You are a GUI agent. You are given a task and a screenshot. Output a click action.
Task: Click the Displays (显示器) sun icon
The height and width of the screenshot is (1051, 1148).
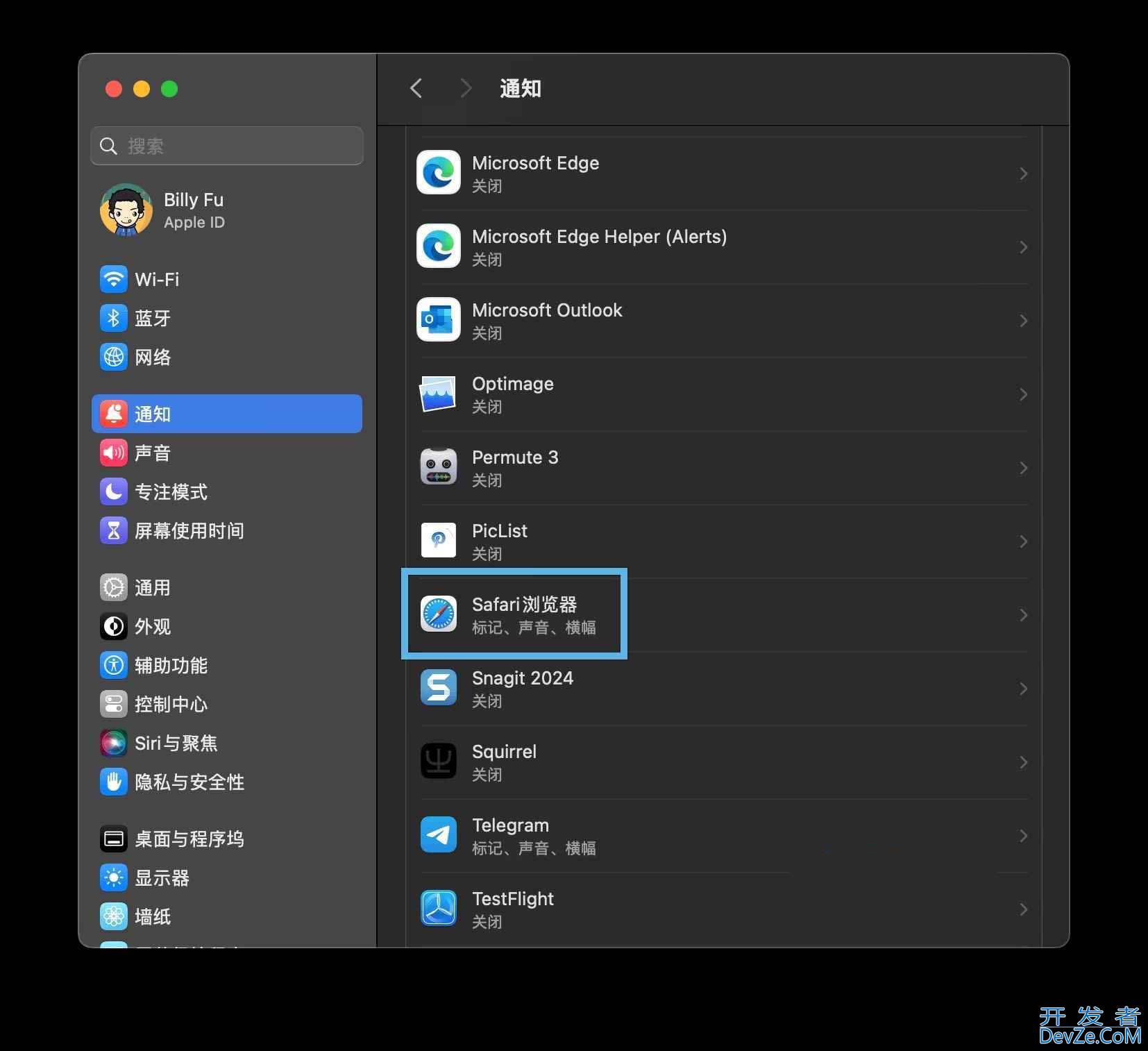(x=114, y=877)
